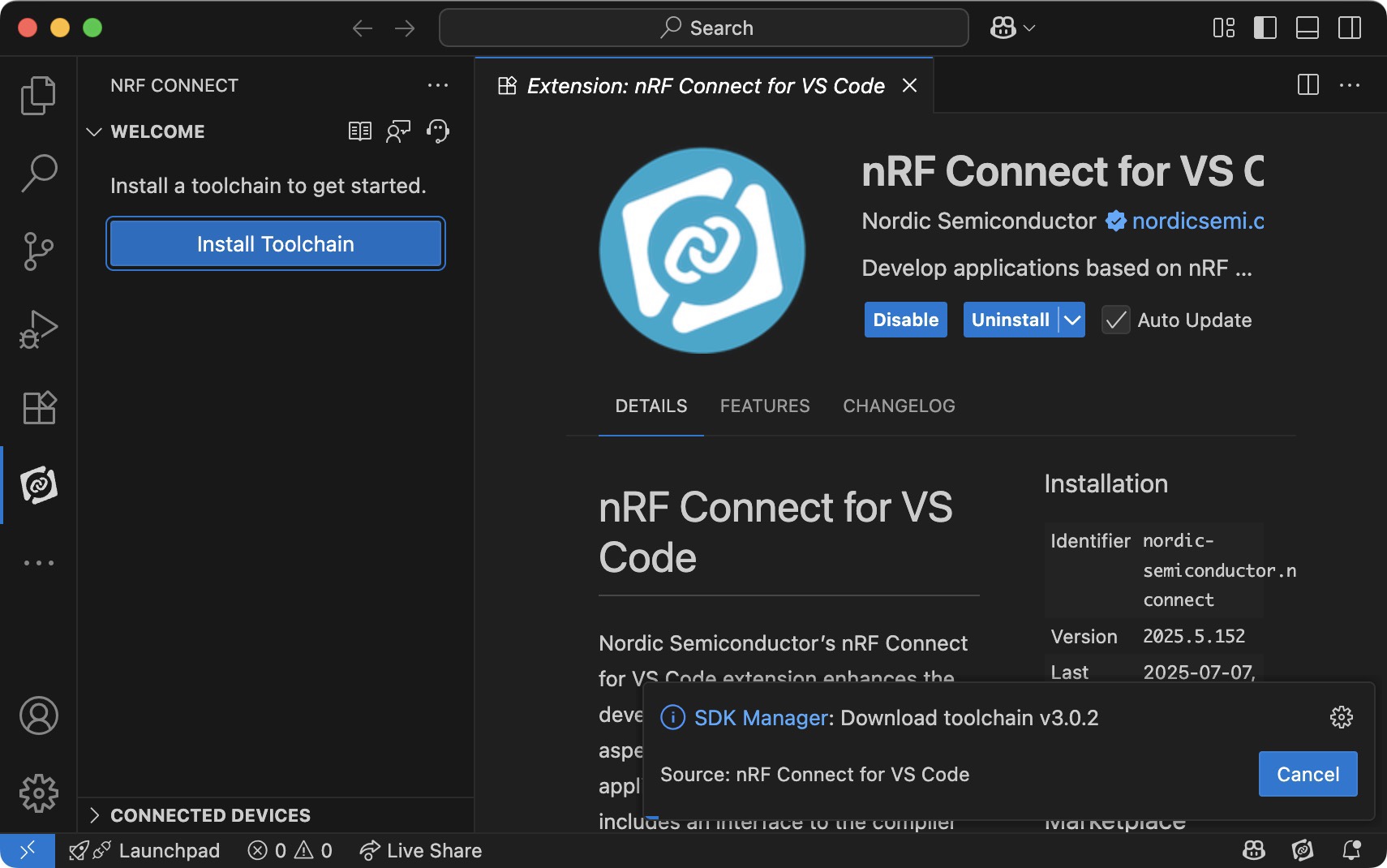This screenshot has height=868, width=1387.
Task: Toggle the bottom panel visibility
Action: (x=1307, y=28)
